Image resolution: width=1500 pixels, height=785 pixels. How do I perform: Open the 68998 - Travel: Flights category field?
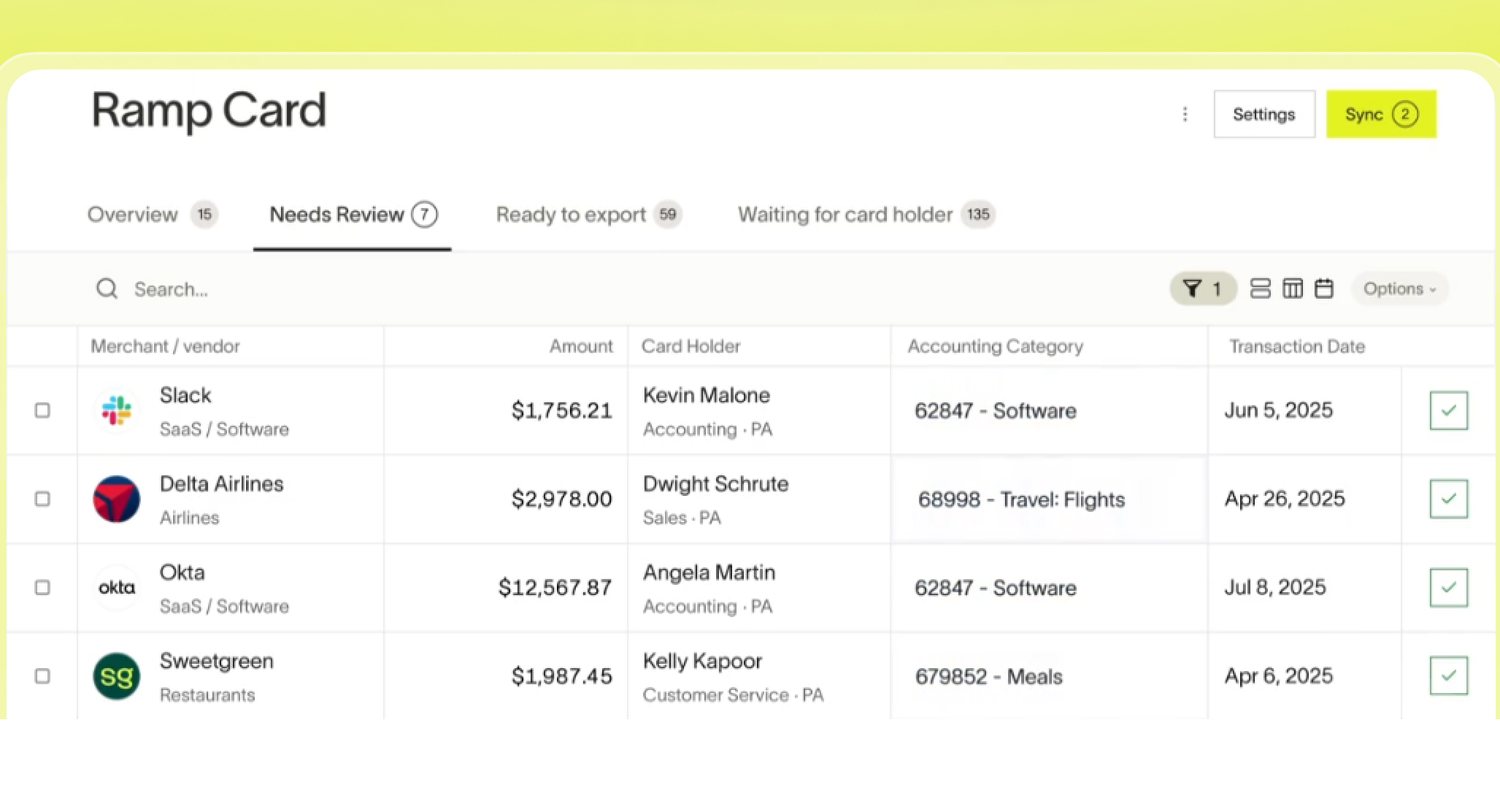click(x=1049, y=499)
